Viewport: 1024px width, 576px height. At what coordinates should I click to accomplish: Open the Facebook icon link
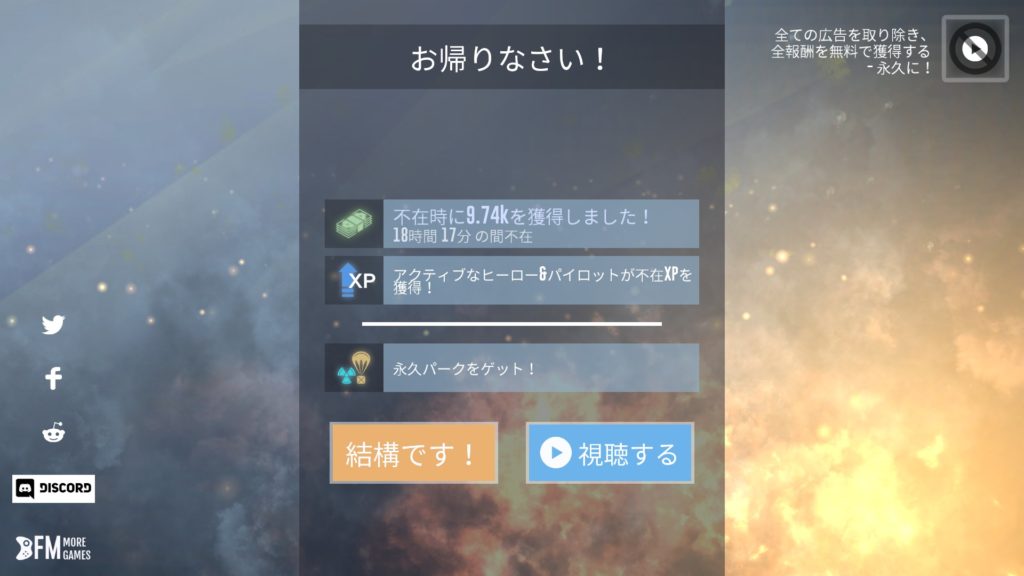coord(54,378)
